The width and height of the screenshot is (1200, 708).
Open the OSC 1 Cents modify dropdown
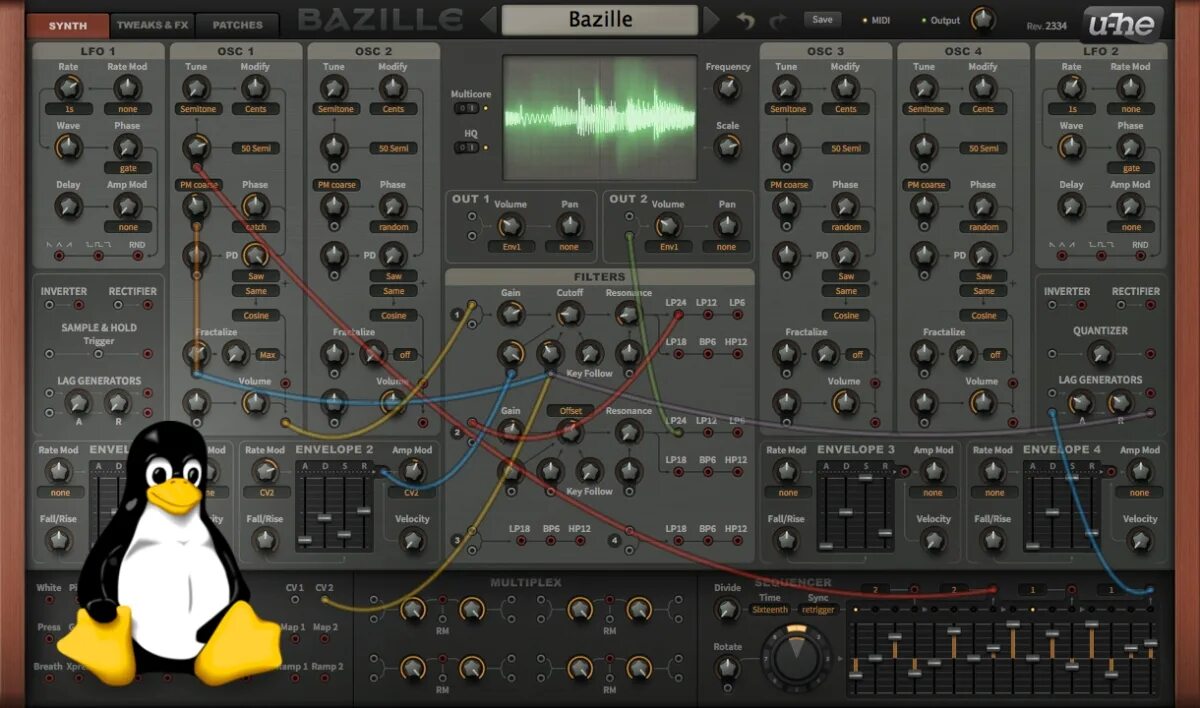(255, 108)
